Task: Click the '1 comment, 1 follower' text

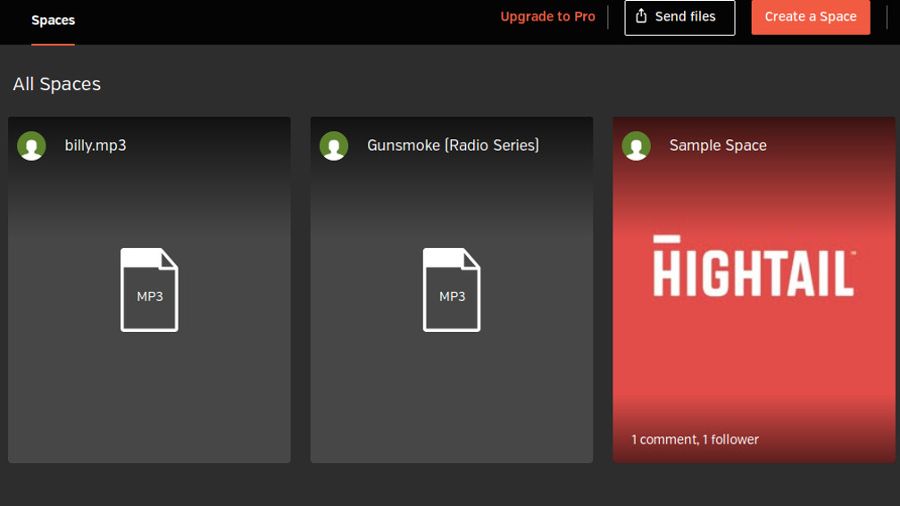Action: 695,439
